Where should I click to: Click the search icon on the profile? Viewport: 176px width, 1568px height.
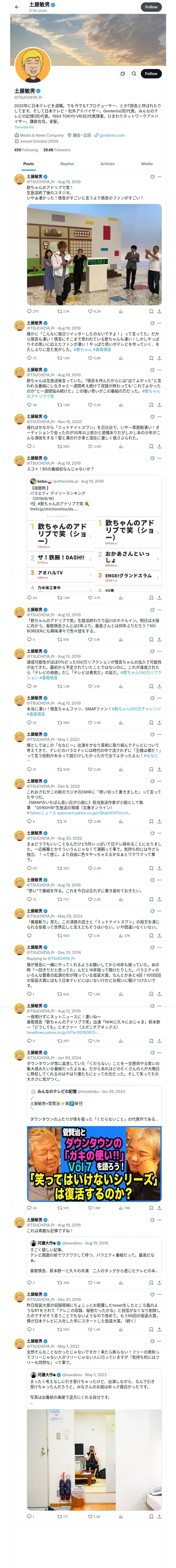click(x=134, y=74)
